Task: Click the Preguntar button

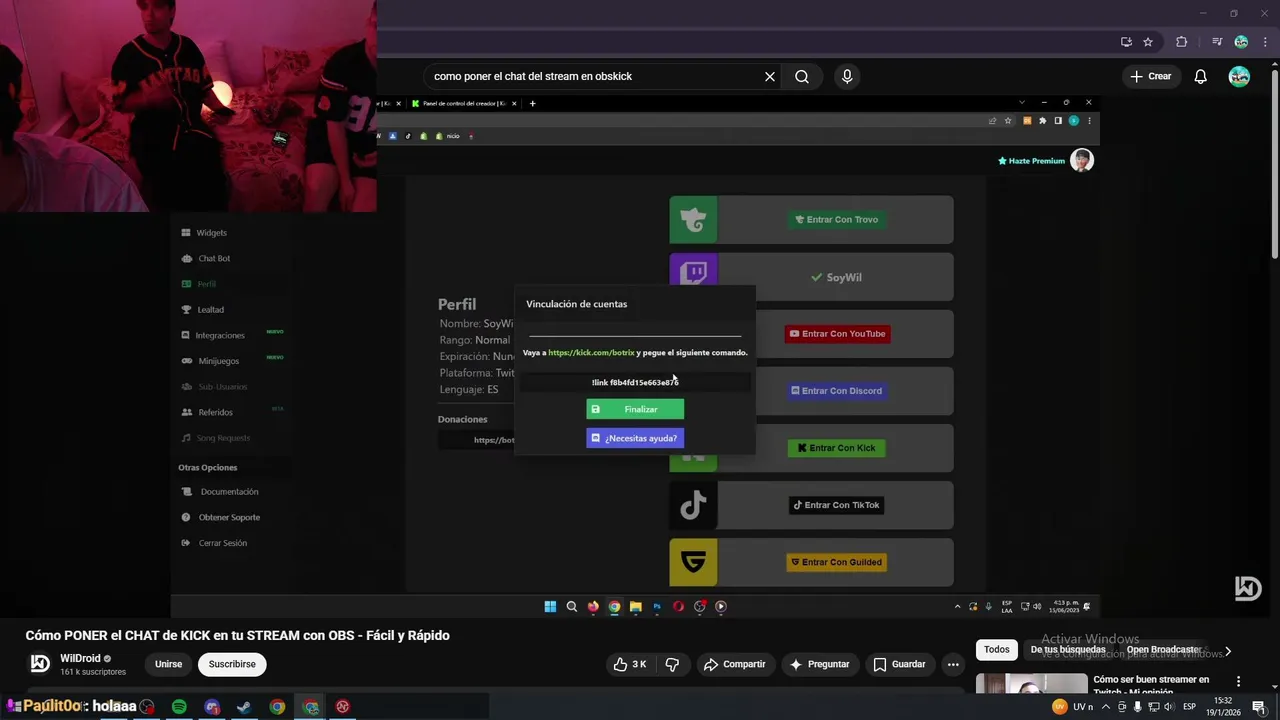Action: pos(819,664)
